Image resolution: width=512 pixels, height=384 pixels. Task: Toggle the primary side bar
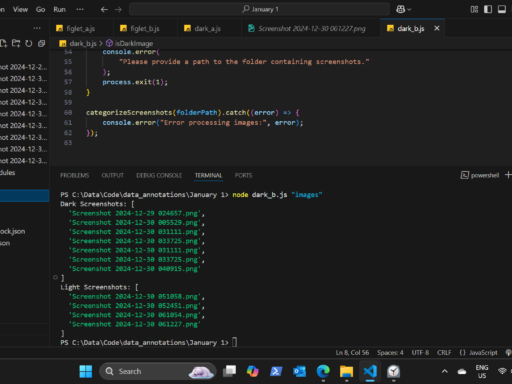488,9
